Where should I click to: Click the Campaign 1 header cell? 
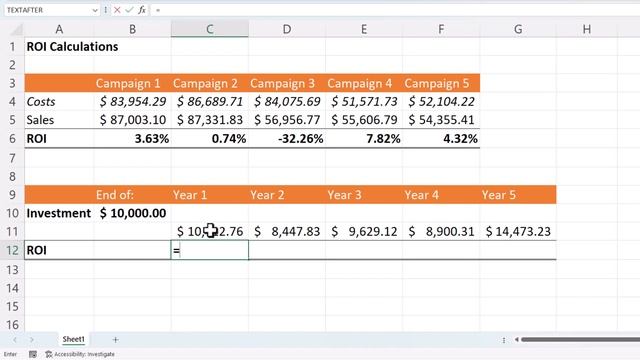pyautogui.click(x=133, y=83)
